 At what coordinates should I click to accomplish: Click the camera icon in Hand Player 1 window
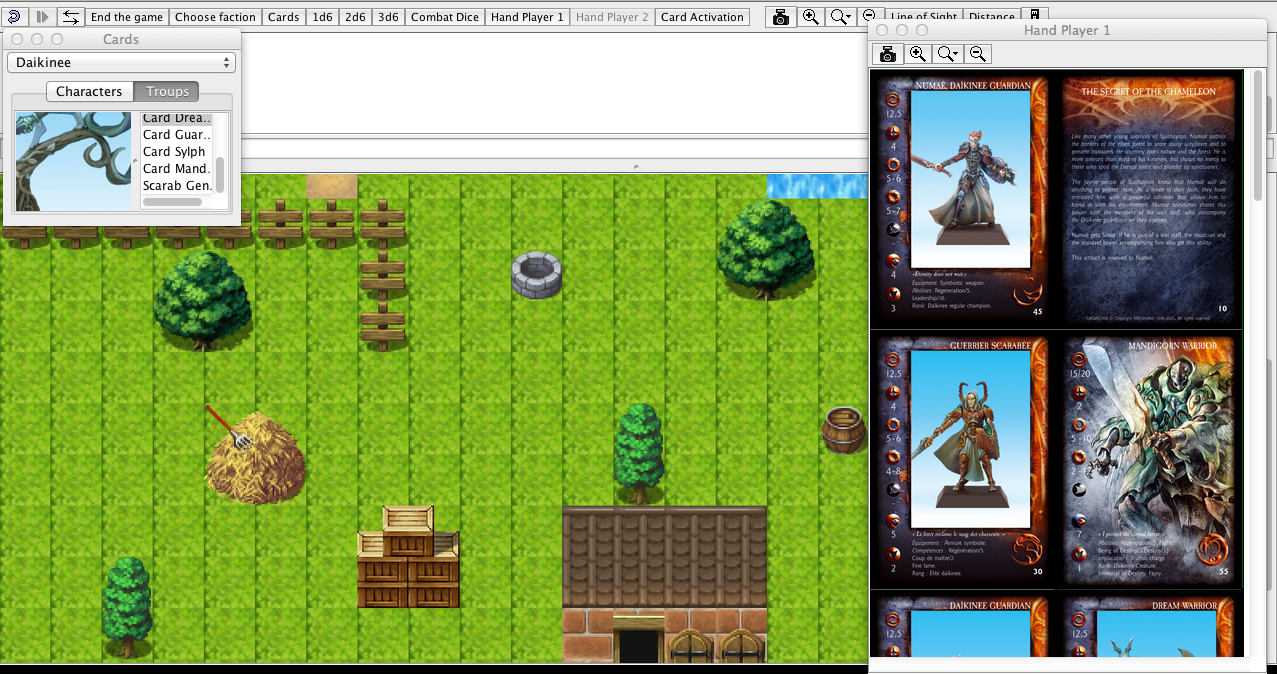887,54
